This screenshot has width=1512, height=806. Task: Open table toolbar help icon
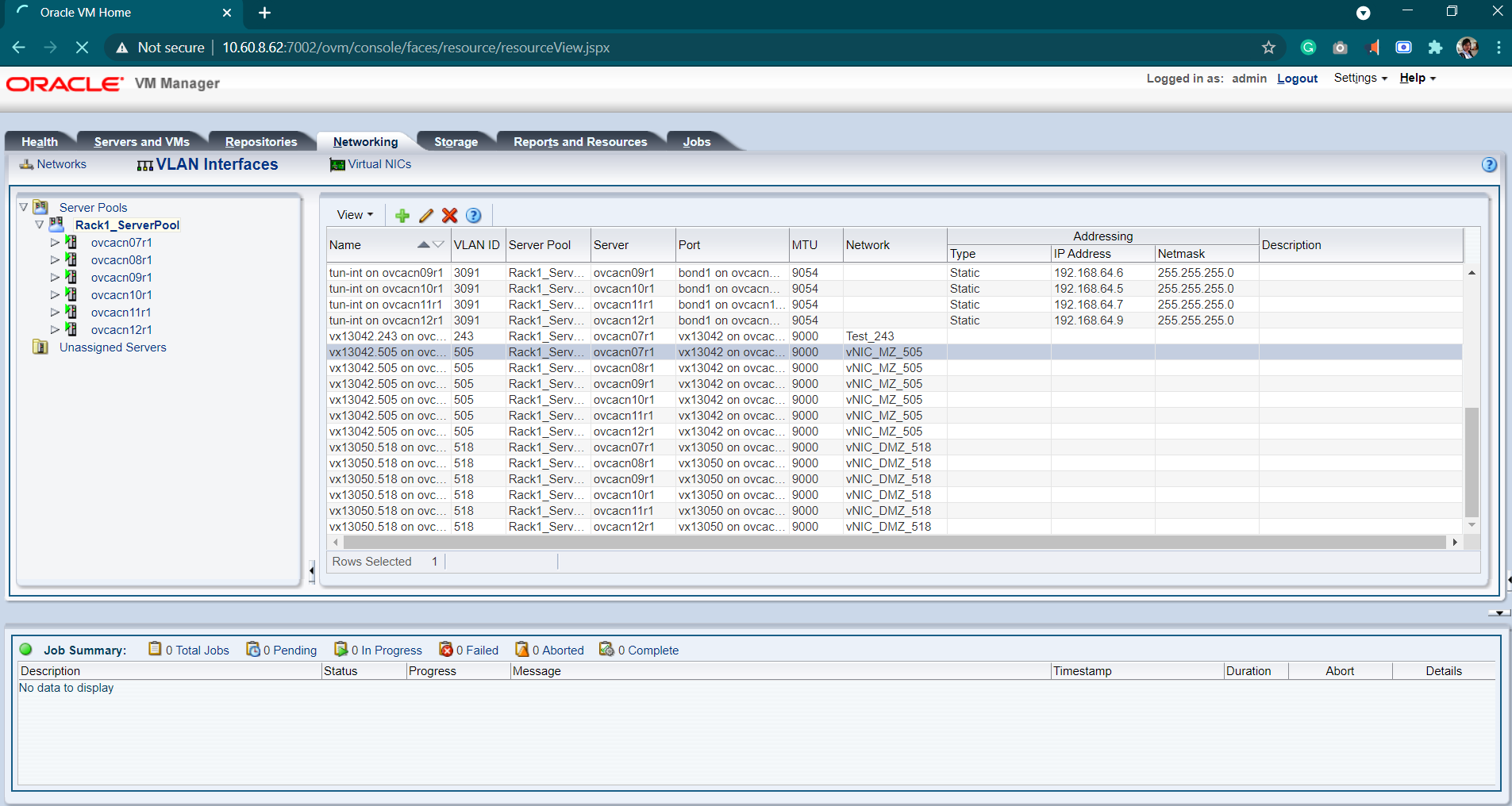[474, 215]
